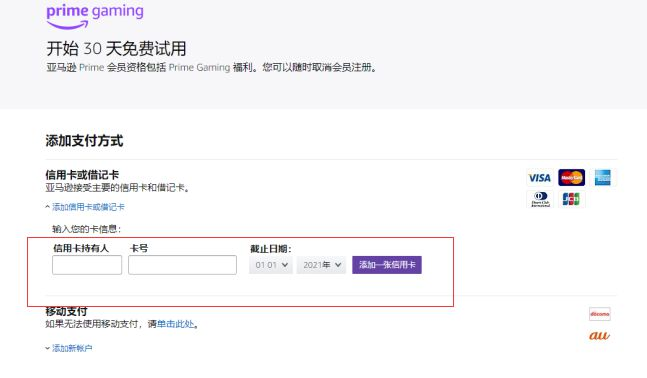This screenshot has width=647, height=378.
Task: Click the 移动支付 section title
Action: click(x=66, y=311)
